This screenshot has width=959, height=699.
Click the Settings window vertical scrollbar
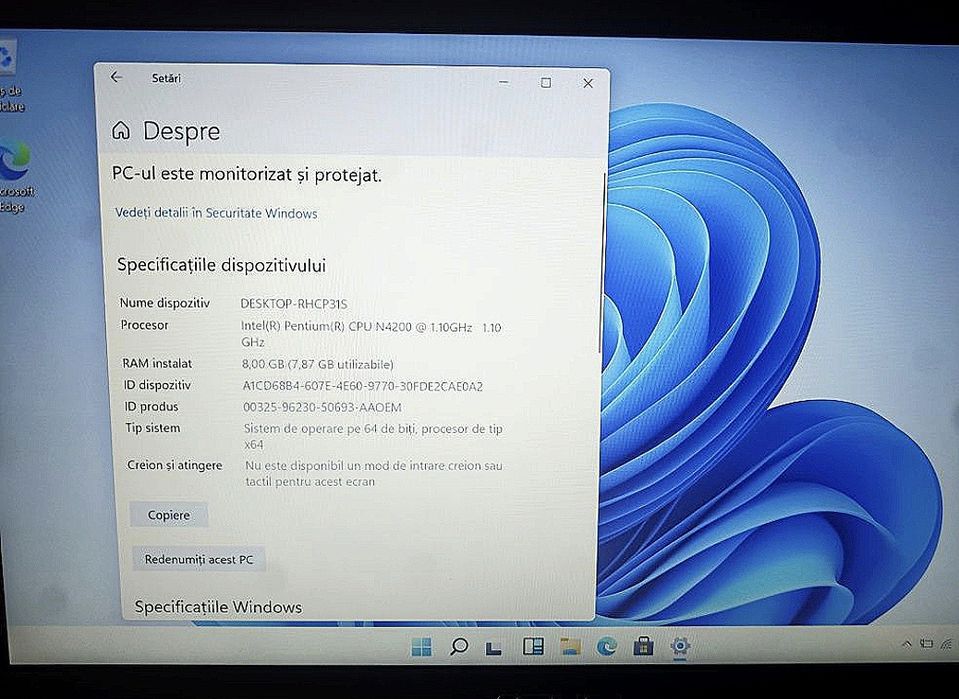[604, 263]
